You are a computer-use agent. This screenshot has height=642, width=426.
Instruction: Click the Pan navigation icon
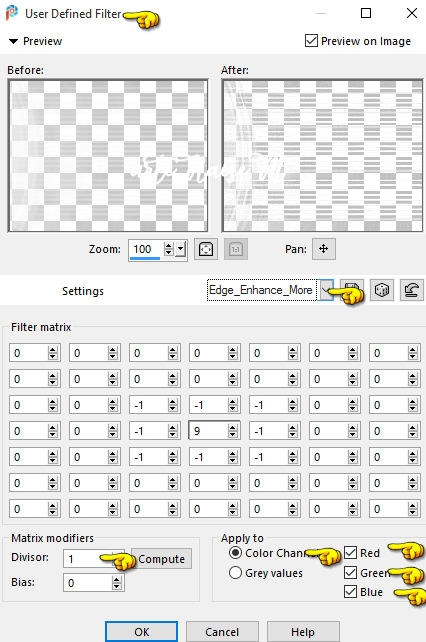324,249
